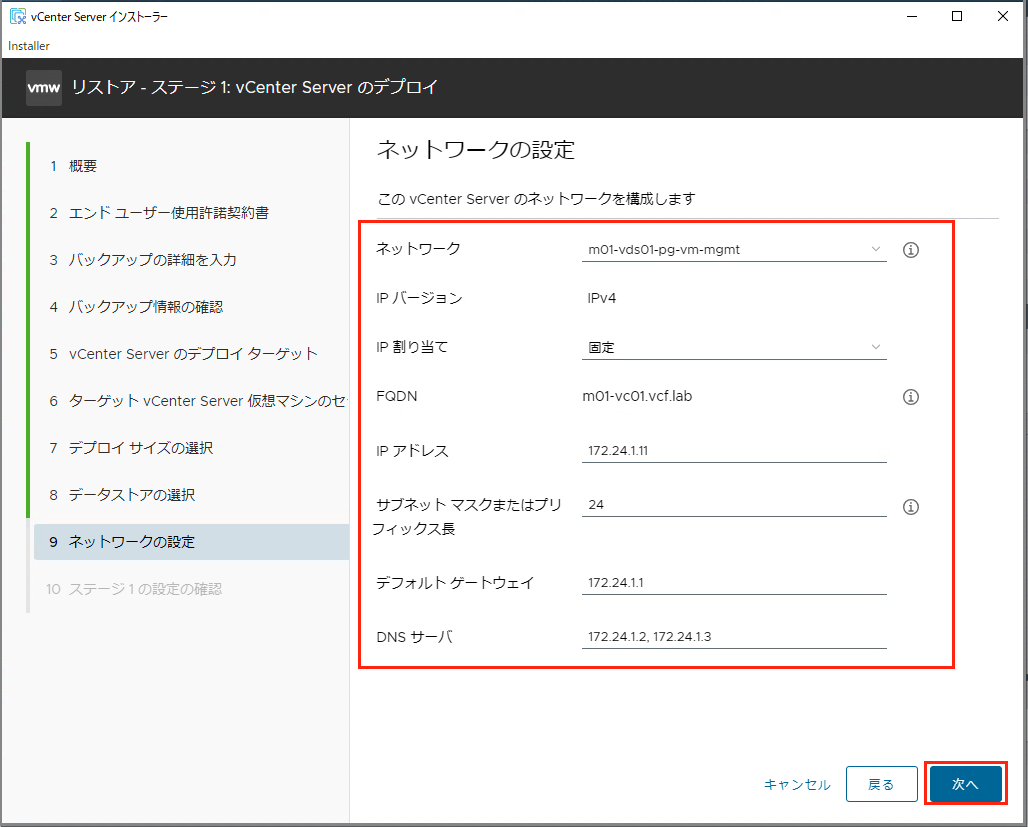Viewport: 1028px width, 827px height.
Task: Select current step 9 ネットワークの設定
Action: 191,542
